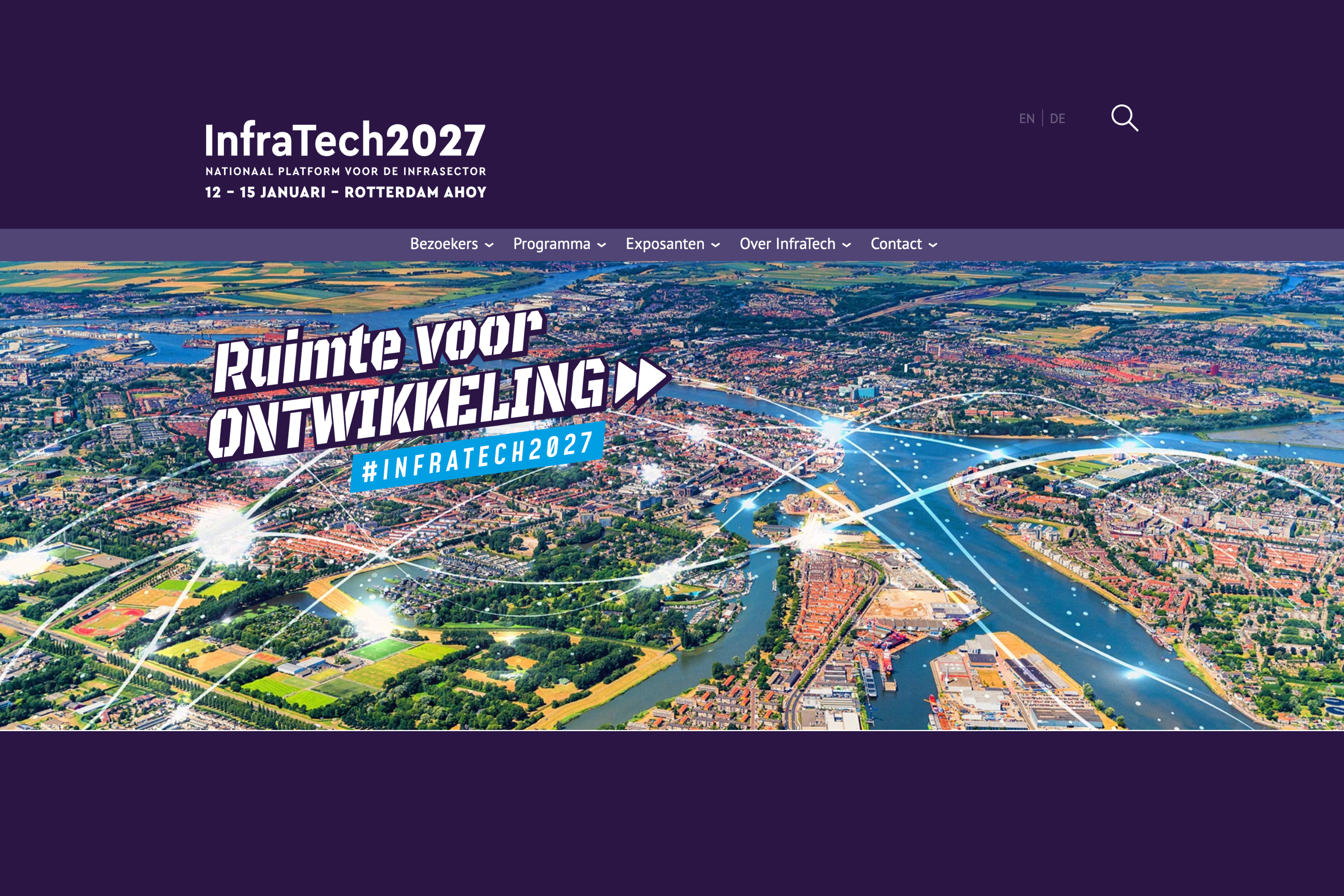Expand the Contact dropdown chevron

click(x=934, y=245)
